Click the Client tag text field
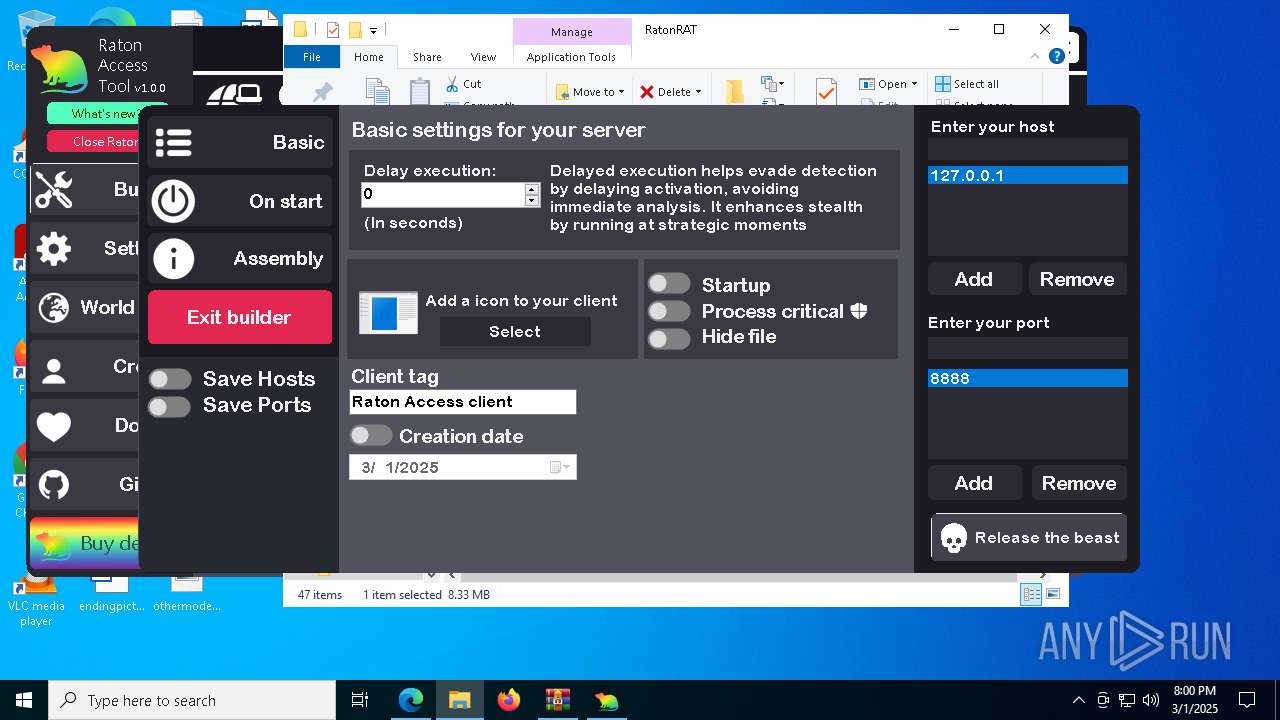 [463, 402]
